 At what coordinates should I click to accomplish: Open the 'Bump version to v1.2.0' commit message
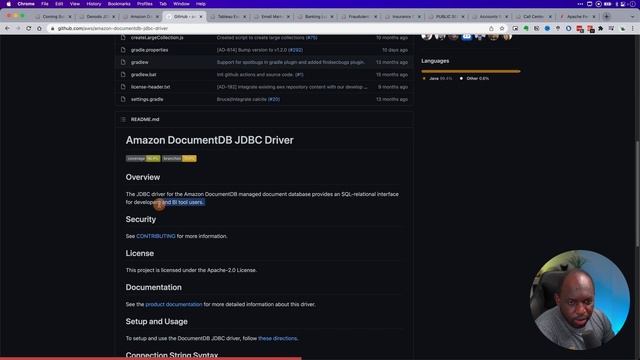(x=252, y=50)
